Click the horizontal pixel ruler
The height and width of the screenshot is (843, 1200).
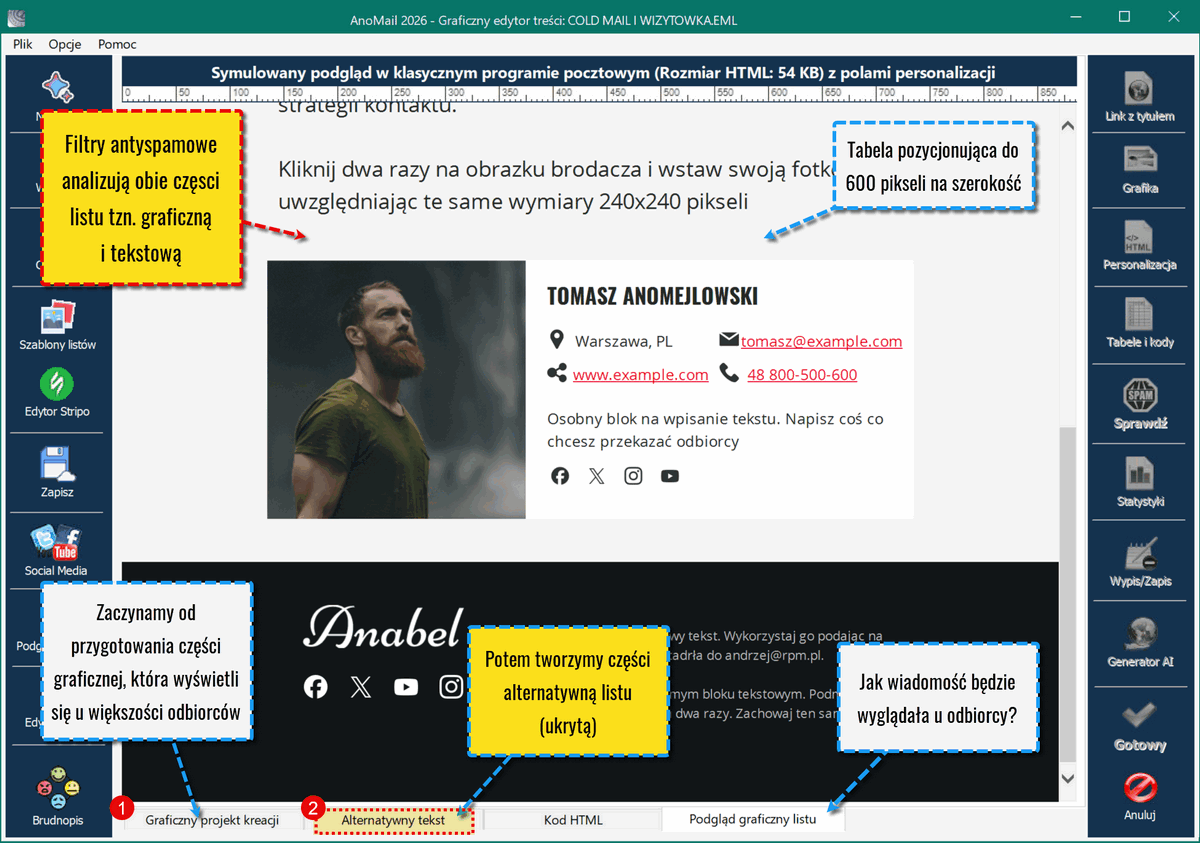(599, 96)
